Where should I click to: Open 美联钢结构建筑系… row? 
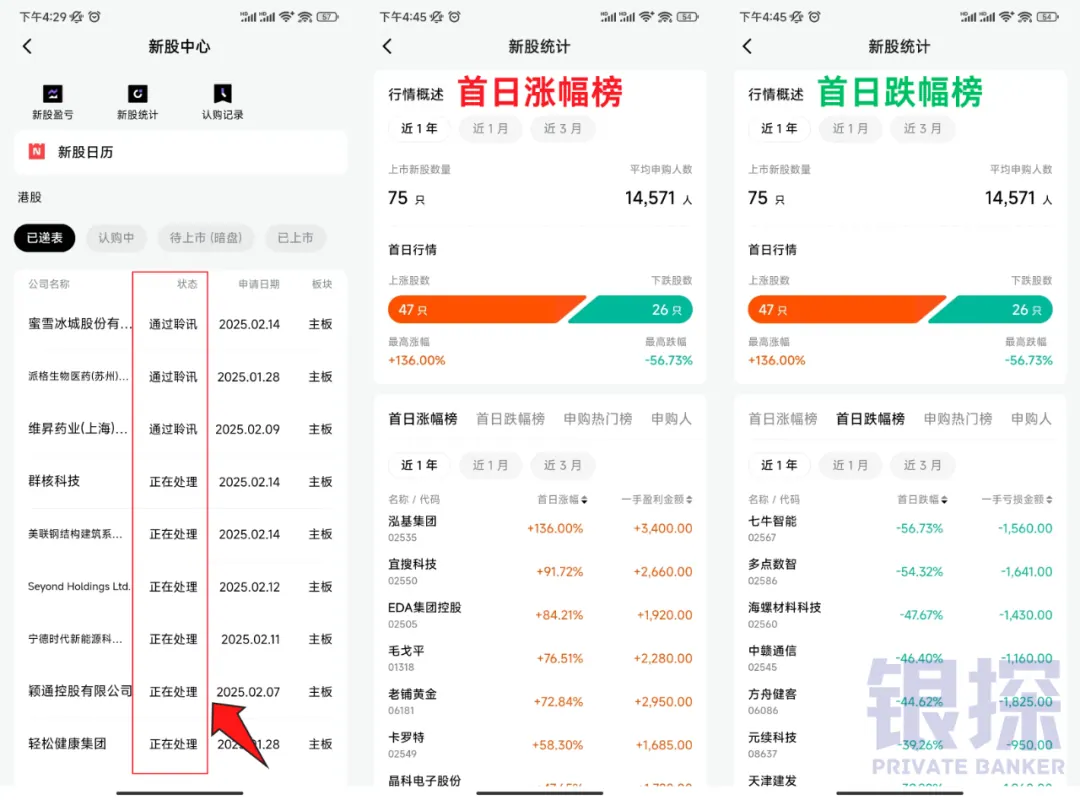[x=180, y=534]
